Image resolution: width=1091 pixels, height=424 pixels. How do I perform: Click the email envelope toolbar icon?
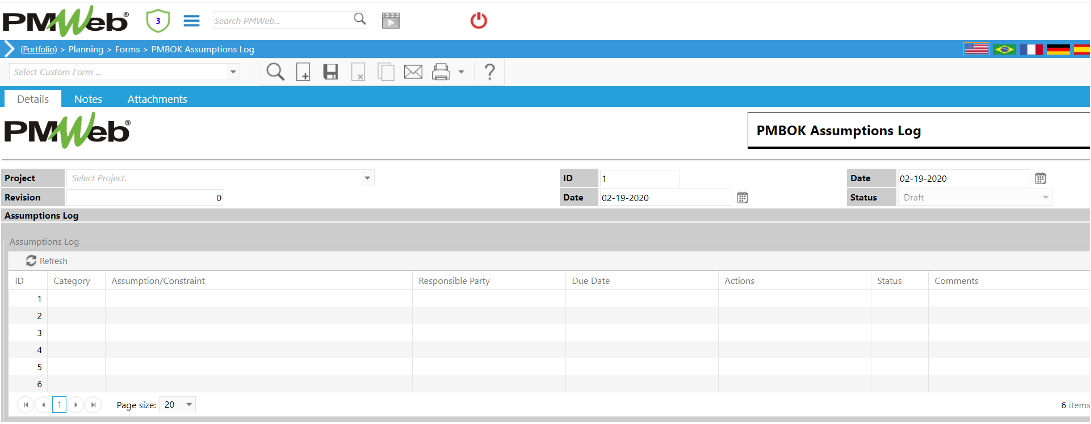413,72
